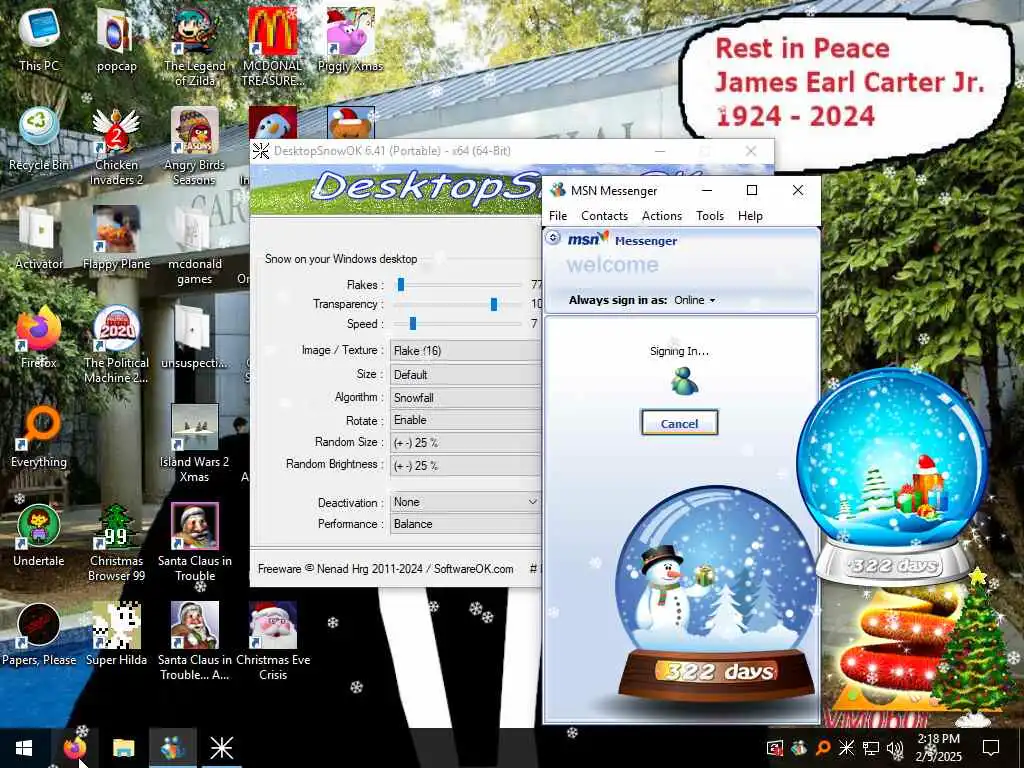
Task: Open the This PC desktop icon
Action: coord(39,38)
